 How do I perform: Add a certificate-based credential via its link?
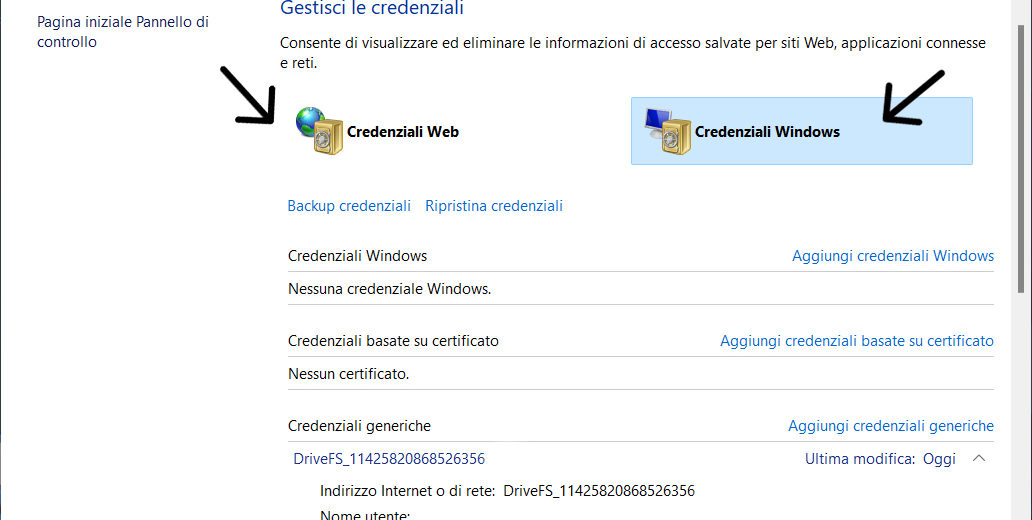pyautogui.click(x=857, y=341)
